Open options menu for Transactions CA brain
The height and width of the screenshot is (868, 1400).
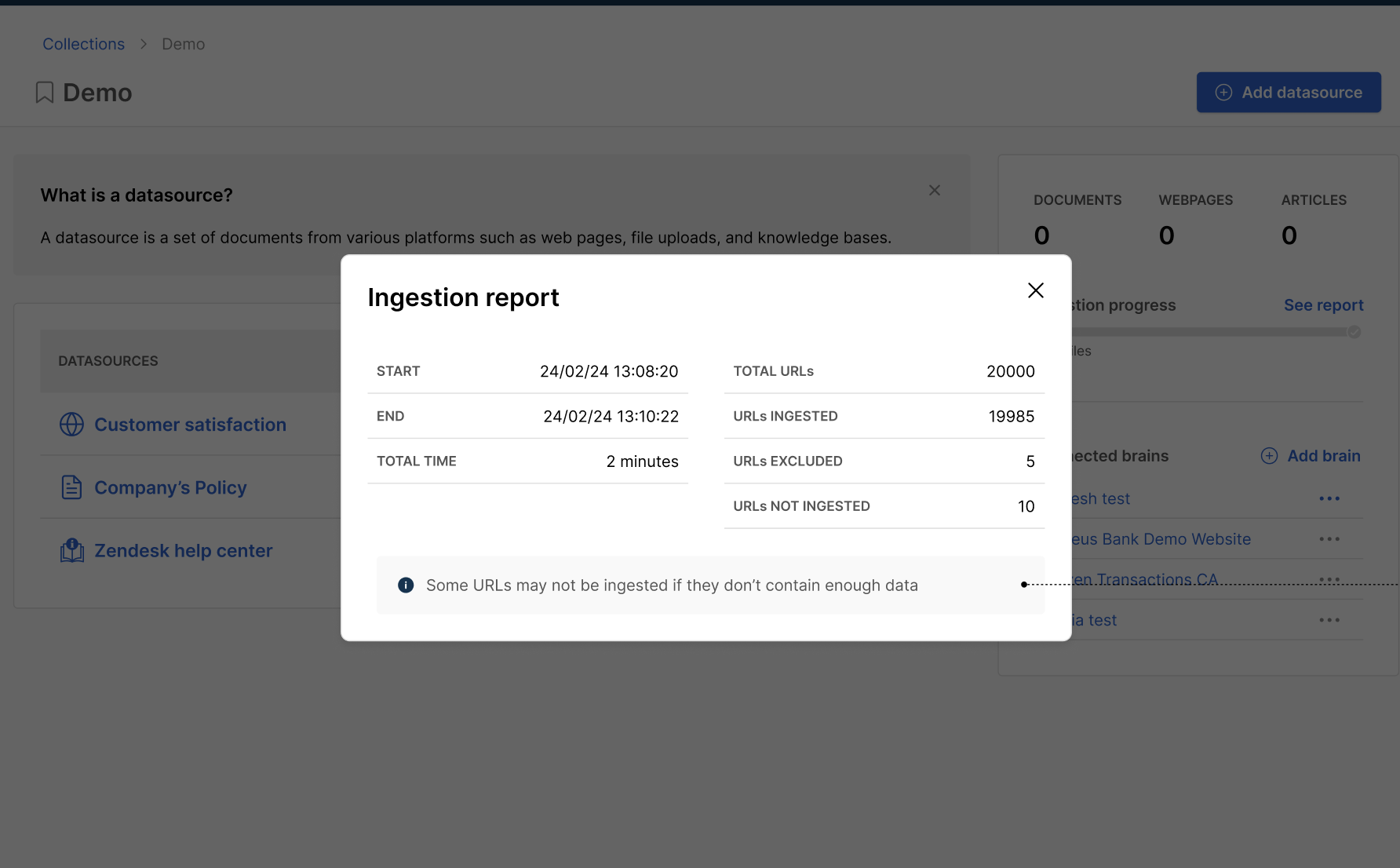coord(1329,580)
